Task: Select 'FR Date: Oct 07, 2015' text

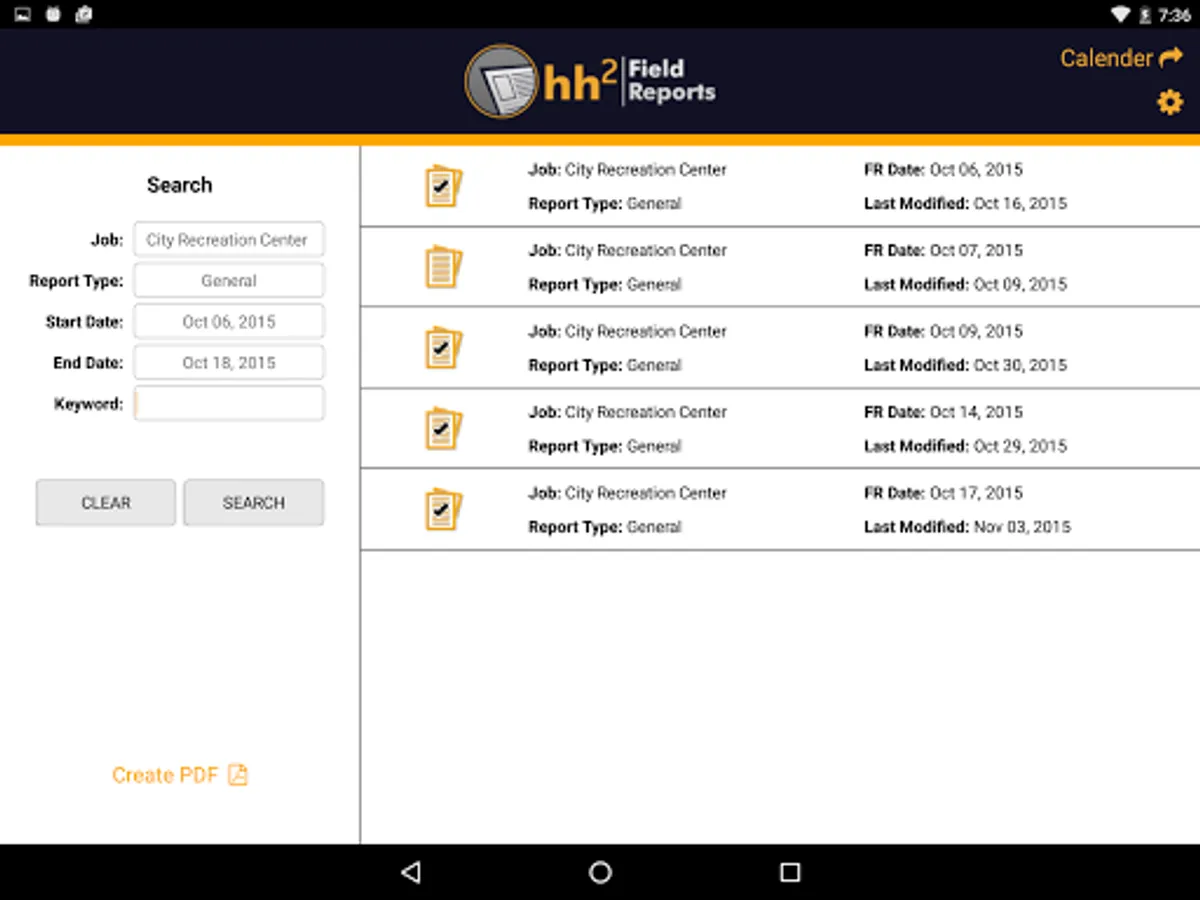Action: pyautogui.click(x=943, y=251)
